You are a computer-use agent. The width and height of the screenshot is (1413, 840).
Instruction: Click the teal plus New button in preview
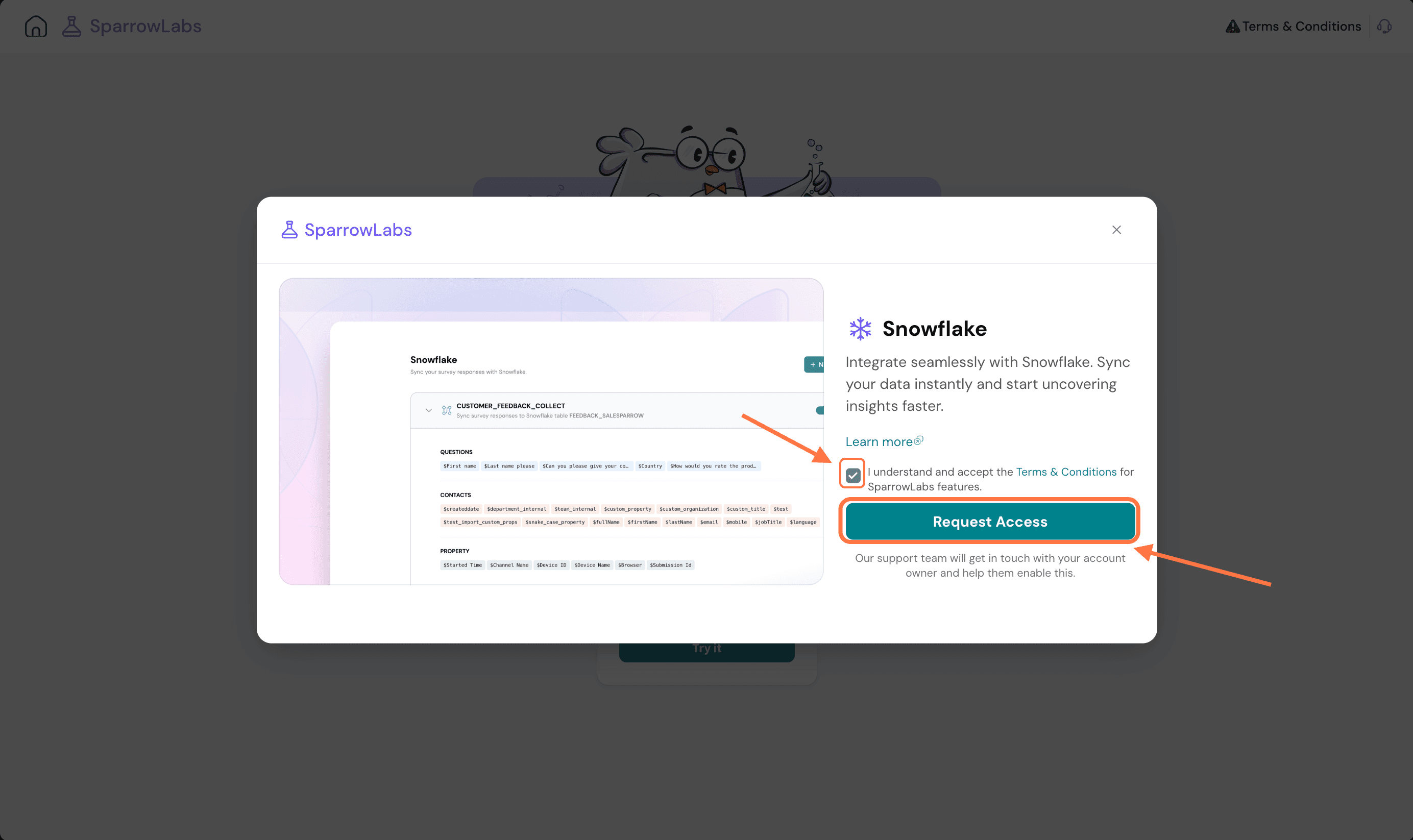point(814,364)
